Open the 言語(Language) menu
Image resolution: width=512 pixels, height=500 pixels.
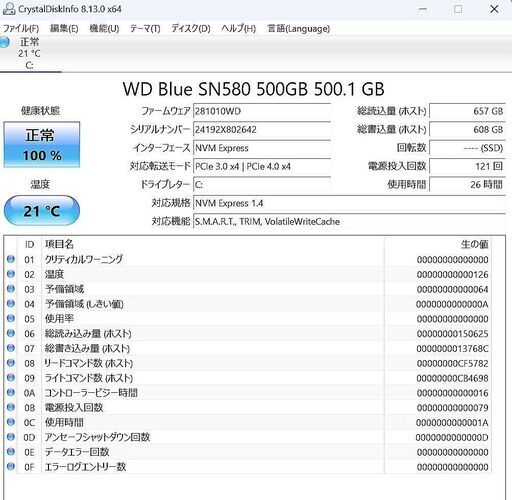click(x=299, y=29)
